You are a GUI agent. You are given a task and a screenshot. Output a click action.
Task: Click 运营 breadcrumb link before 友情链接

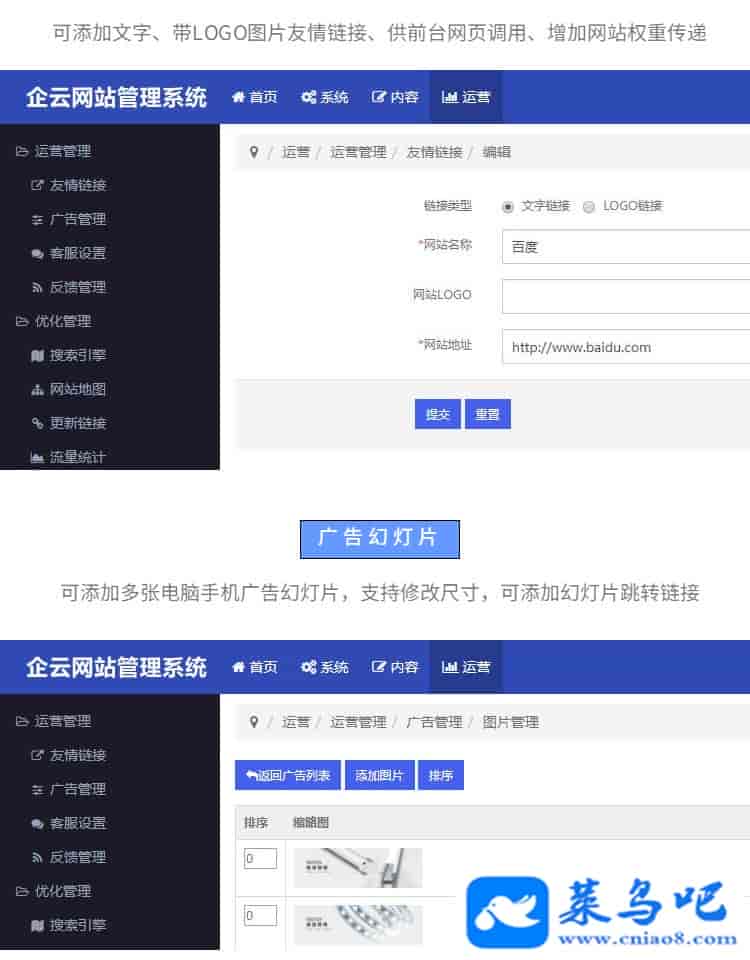coord(296,152)
